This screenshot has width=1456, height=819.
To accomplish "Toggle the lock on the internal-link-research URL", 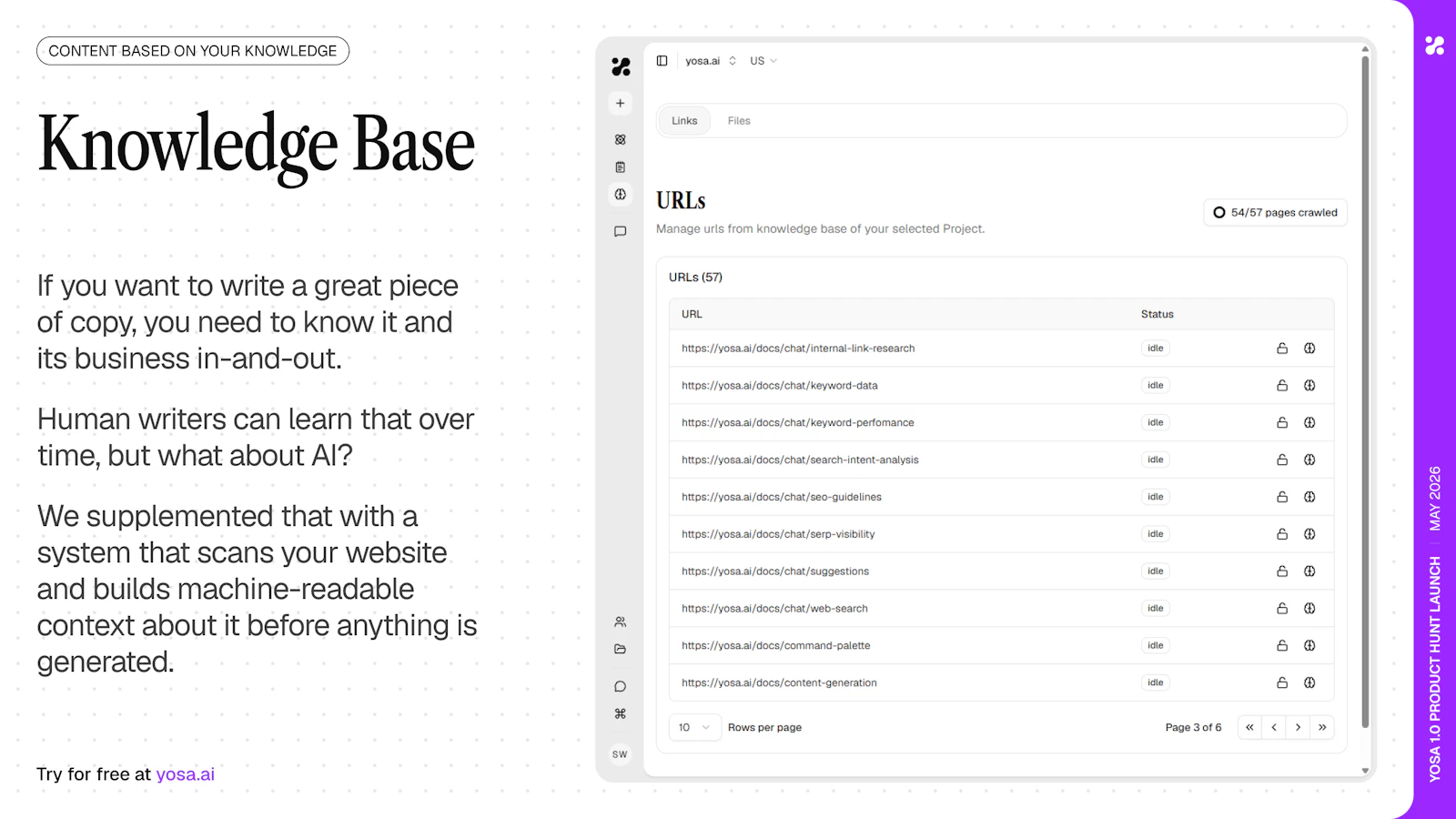I will (1282, 349).
